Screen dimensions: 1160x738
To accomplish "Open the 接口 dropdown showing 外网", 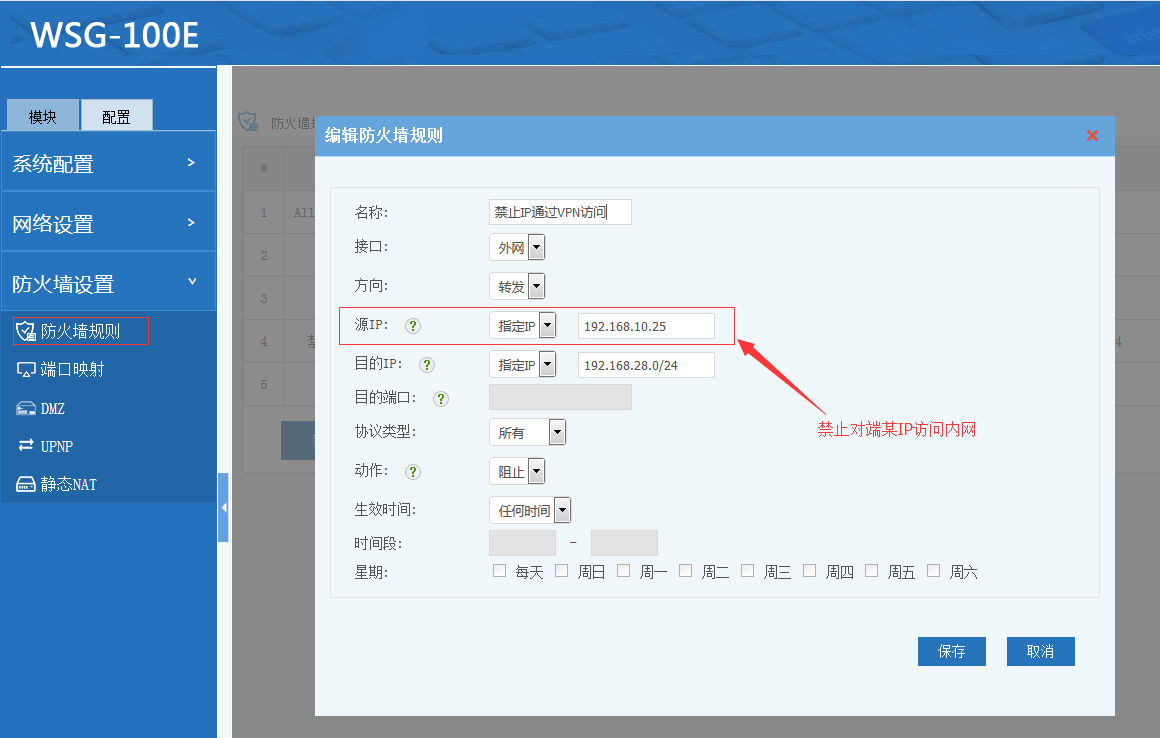I will [517, 248].
